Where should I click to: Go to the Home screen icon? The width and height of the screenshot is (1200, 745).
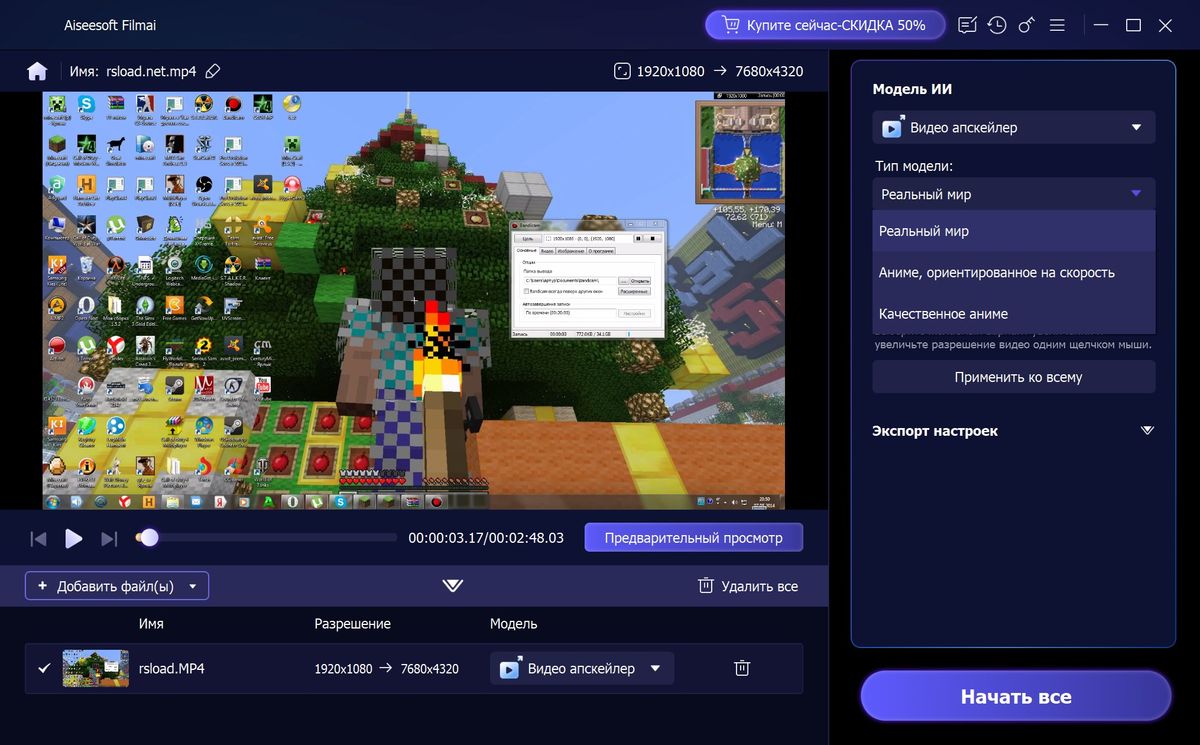[37, 71]
